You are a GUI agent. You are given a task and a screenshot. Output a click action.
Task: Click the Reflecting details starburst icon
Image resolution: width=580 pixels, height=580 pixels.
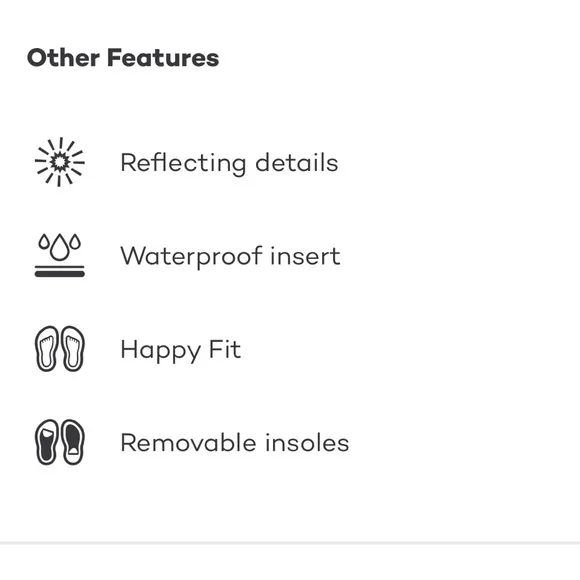tap(60, 162)
